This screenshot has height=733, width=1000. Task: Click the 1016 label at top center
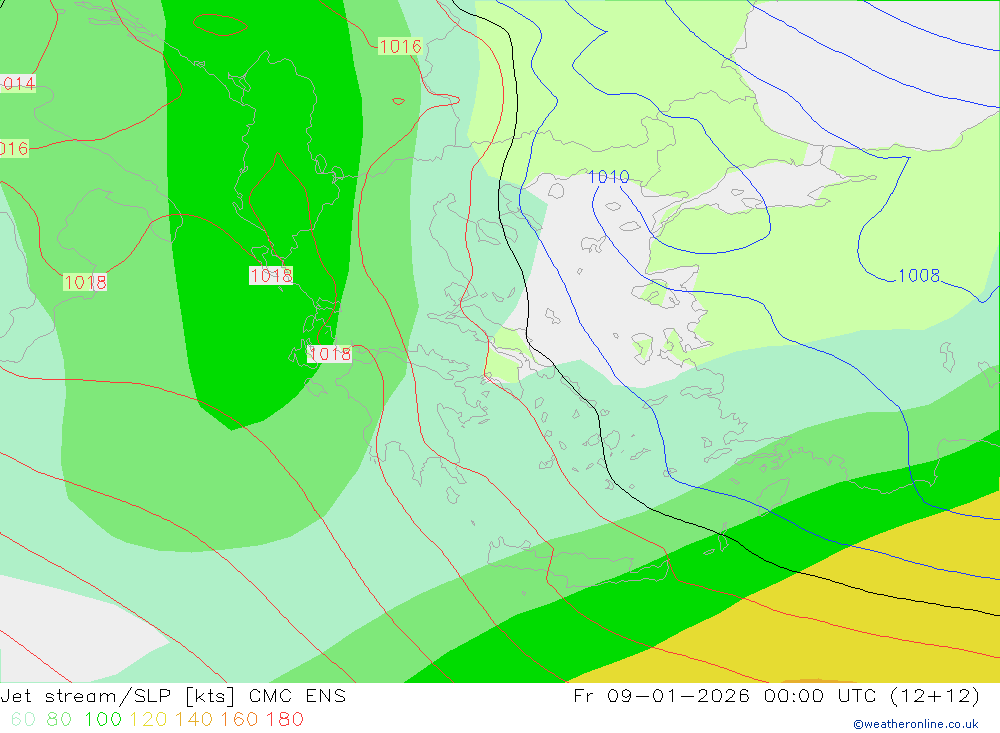[401, 46]
